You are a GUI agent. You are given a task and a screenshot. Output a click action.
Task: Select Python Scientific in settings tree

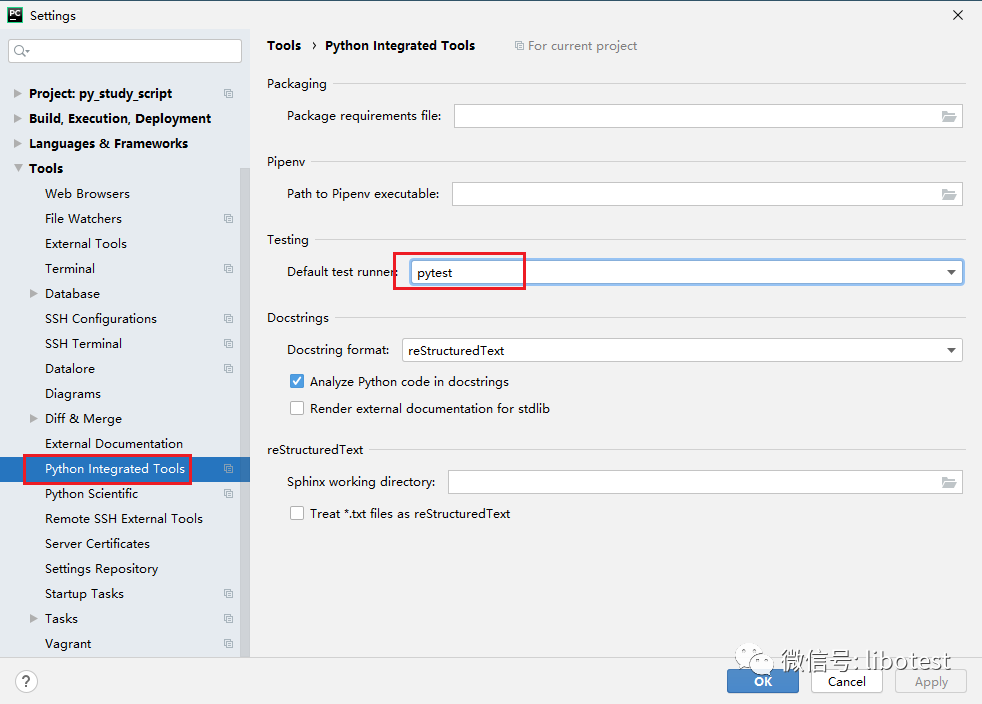pyautogui.click(x=92, y=494)
